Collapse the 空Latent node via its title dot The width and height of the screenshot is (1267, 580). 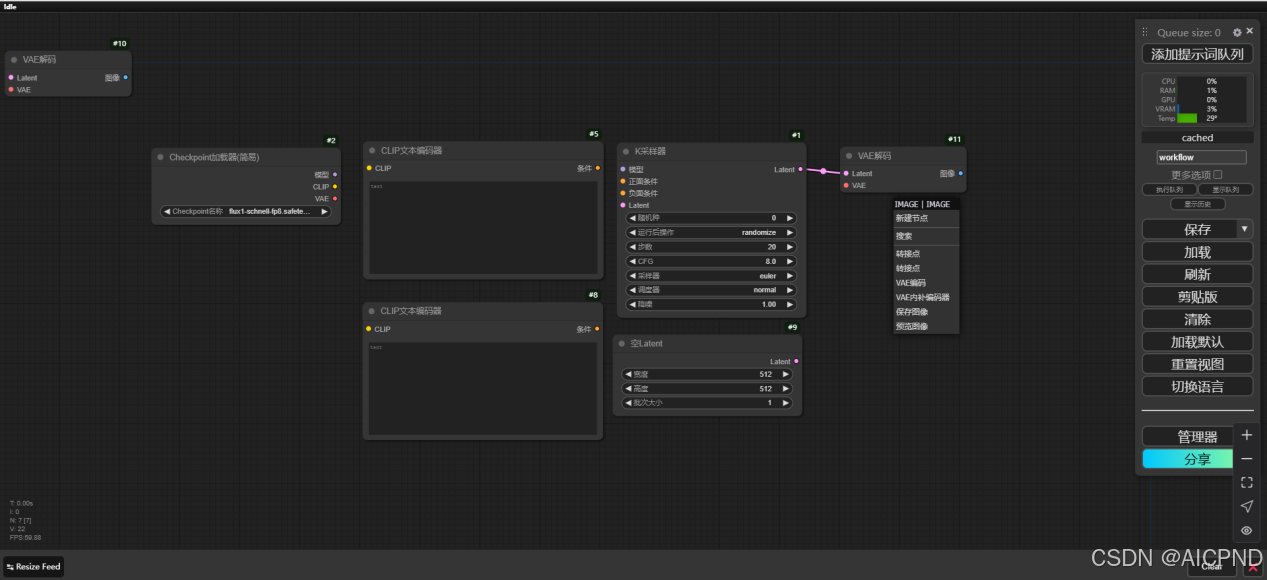coord(621,343)
